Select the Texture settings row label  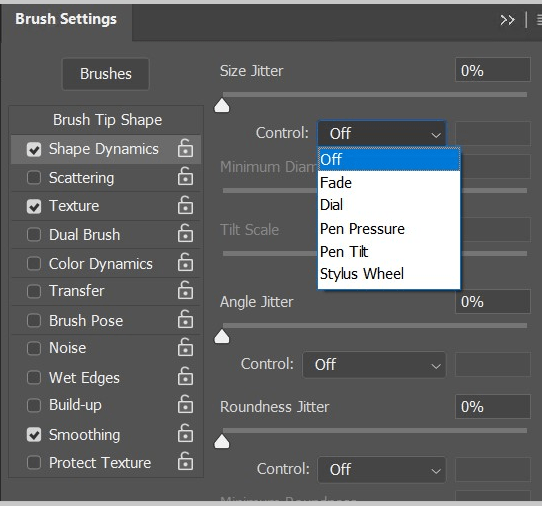pos(74,206)
